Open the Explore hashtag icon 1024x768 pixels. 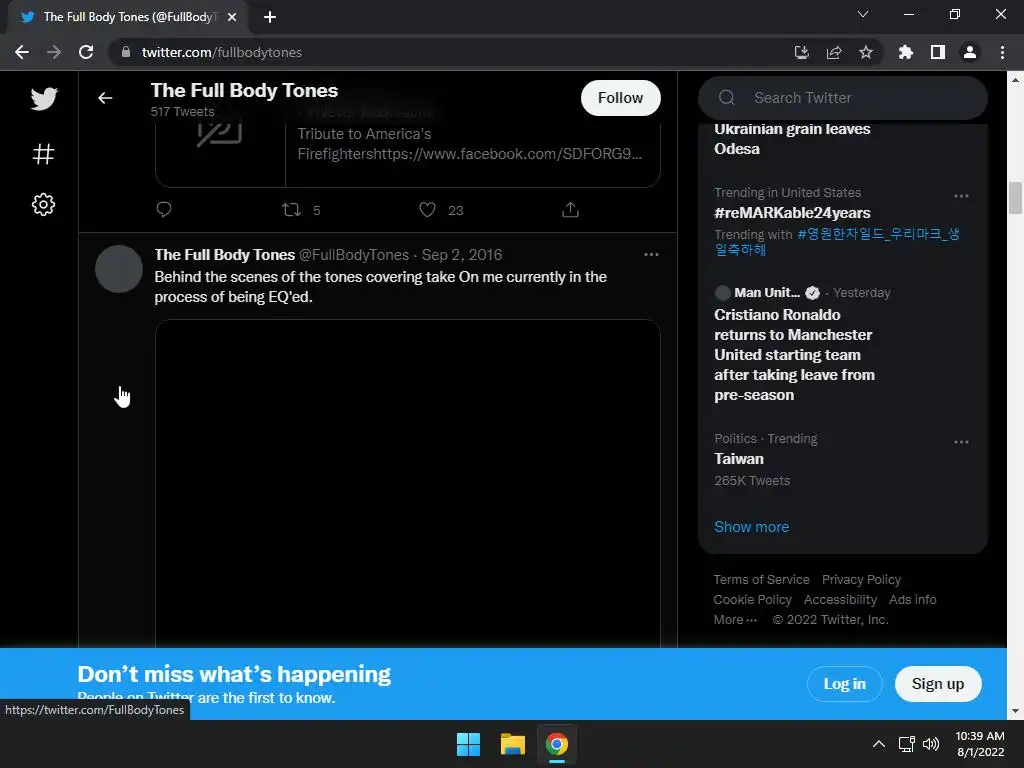click(44, 154)
